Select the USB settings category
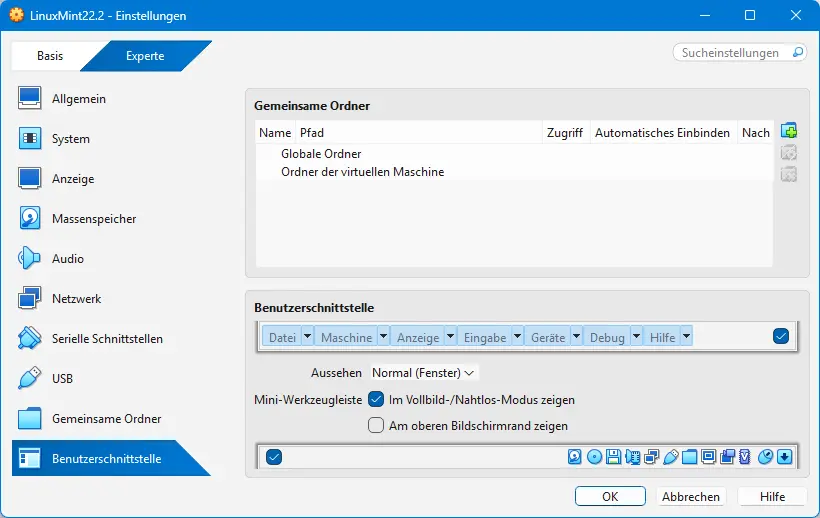 click(x=62, y=379)
